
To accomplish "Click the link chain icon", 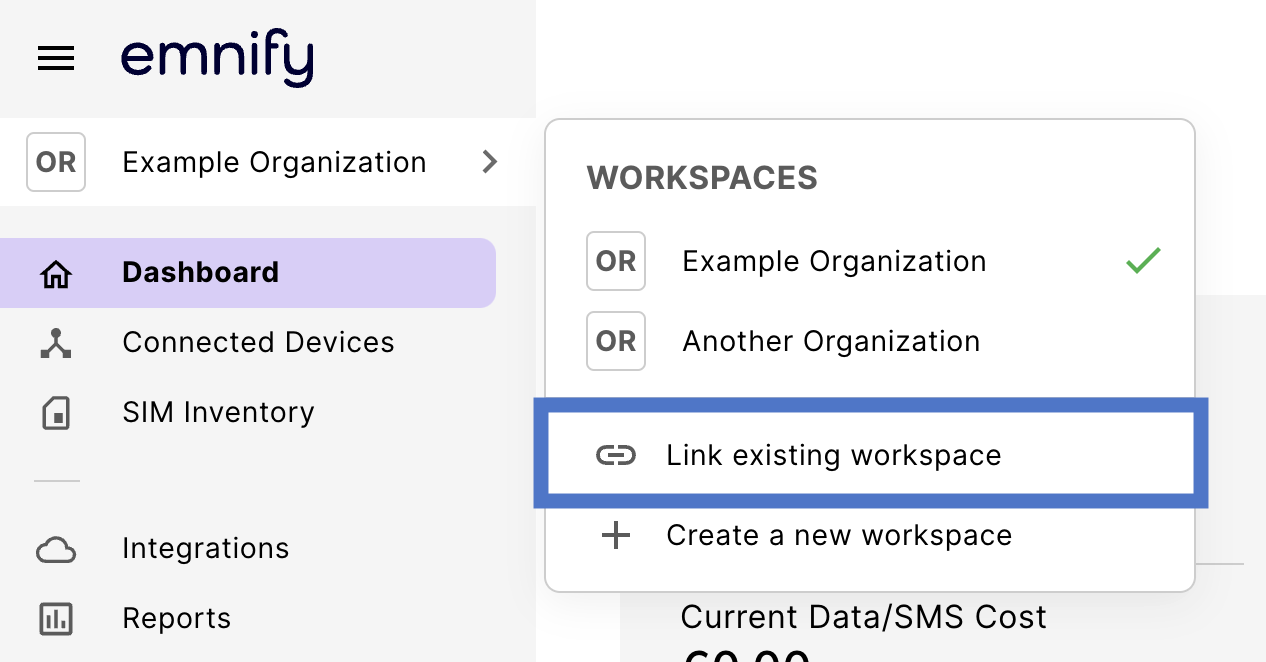I will pyautogui.click(x=616, y=456).
